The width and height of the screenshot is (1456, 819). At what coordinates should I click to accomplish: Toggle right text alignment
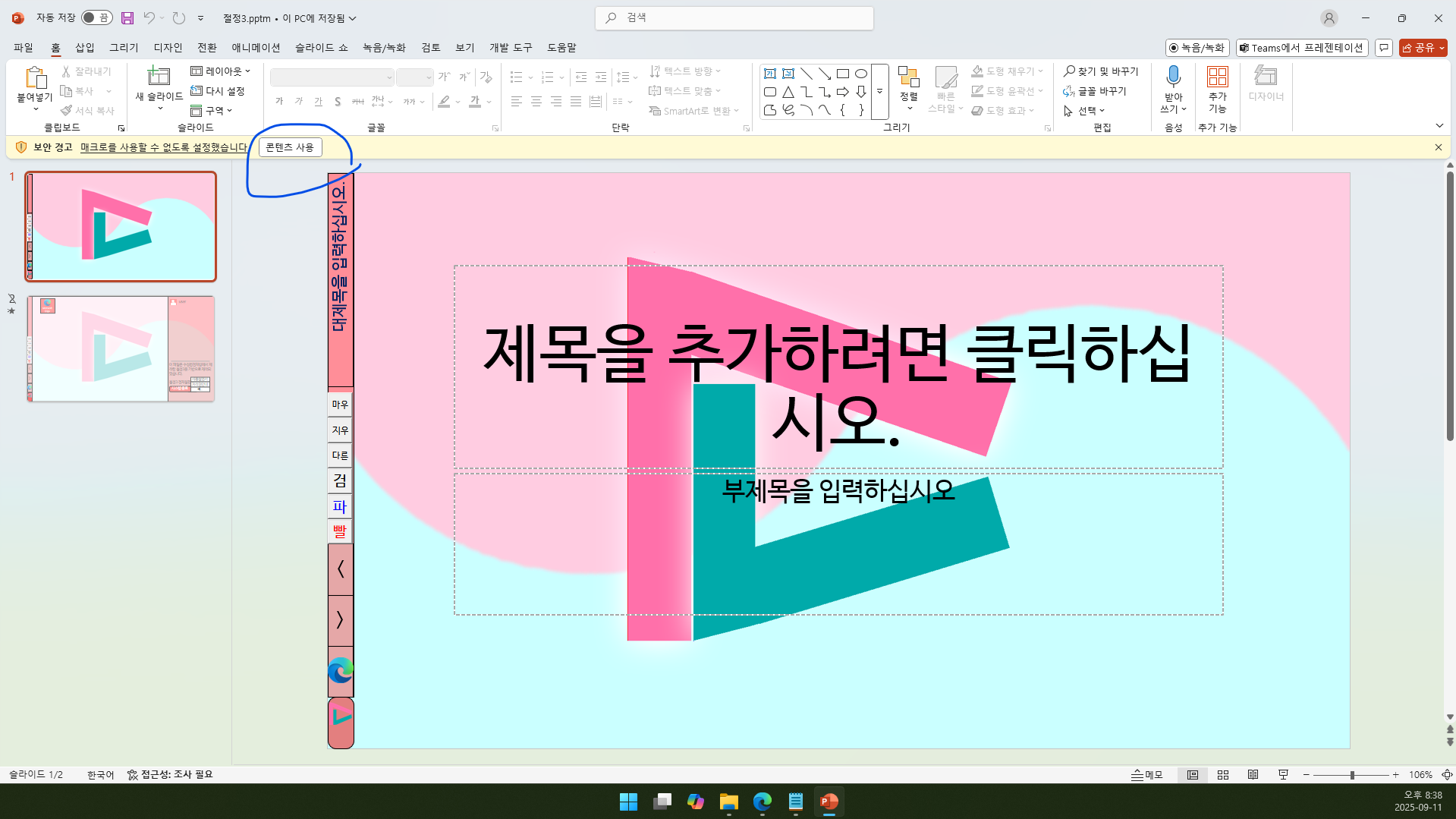pyautogui.click(x=556, y=101)
